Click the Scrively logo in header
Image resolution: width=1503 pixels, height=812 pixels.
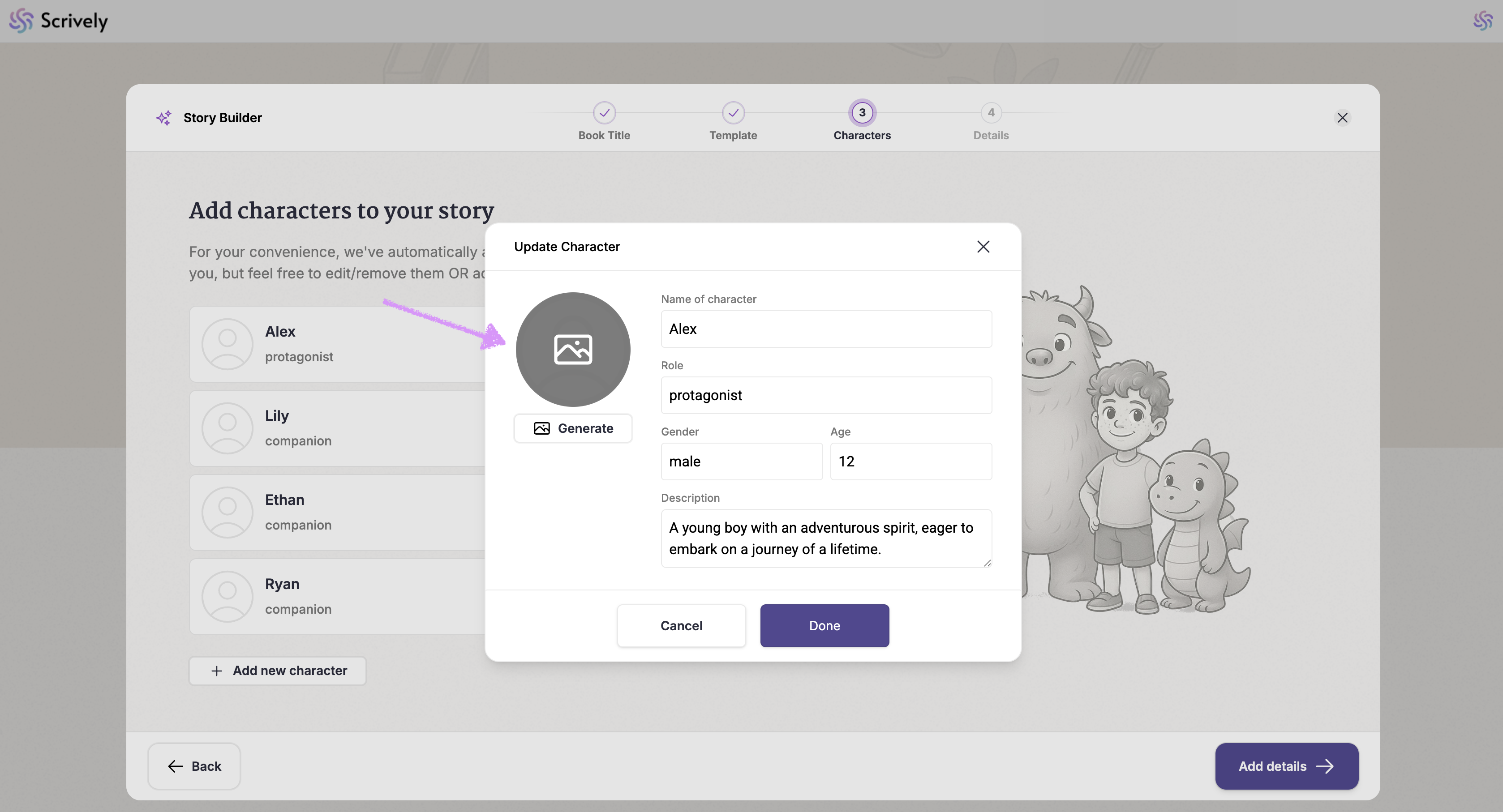tap(58, 21)
